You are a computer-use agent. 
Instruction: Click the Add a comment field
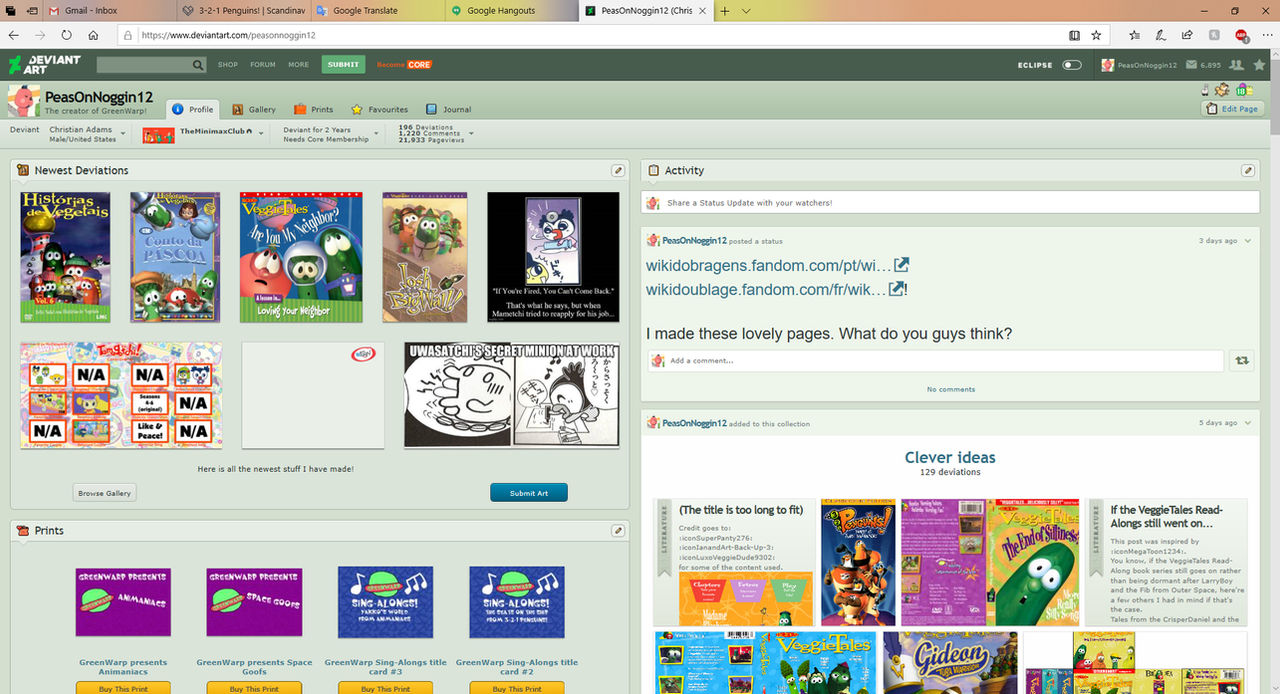(935, 361)
